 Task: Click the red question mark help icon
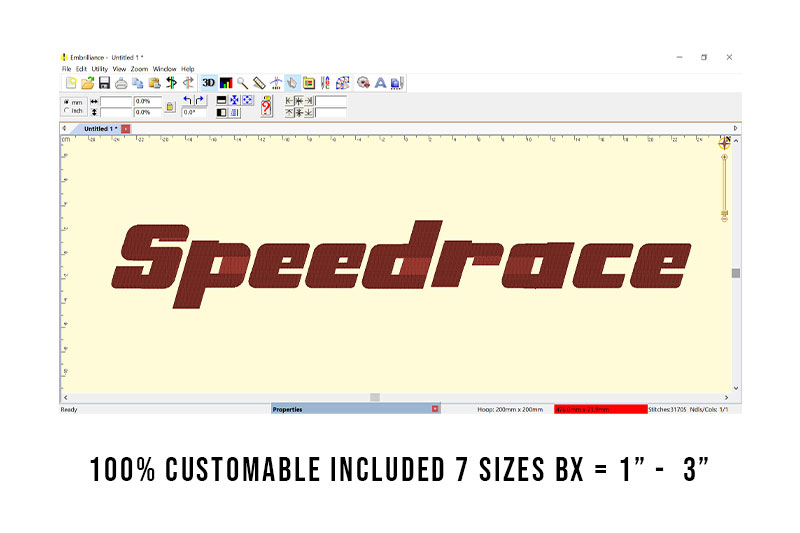[x=266, y=106]
